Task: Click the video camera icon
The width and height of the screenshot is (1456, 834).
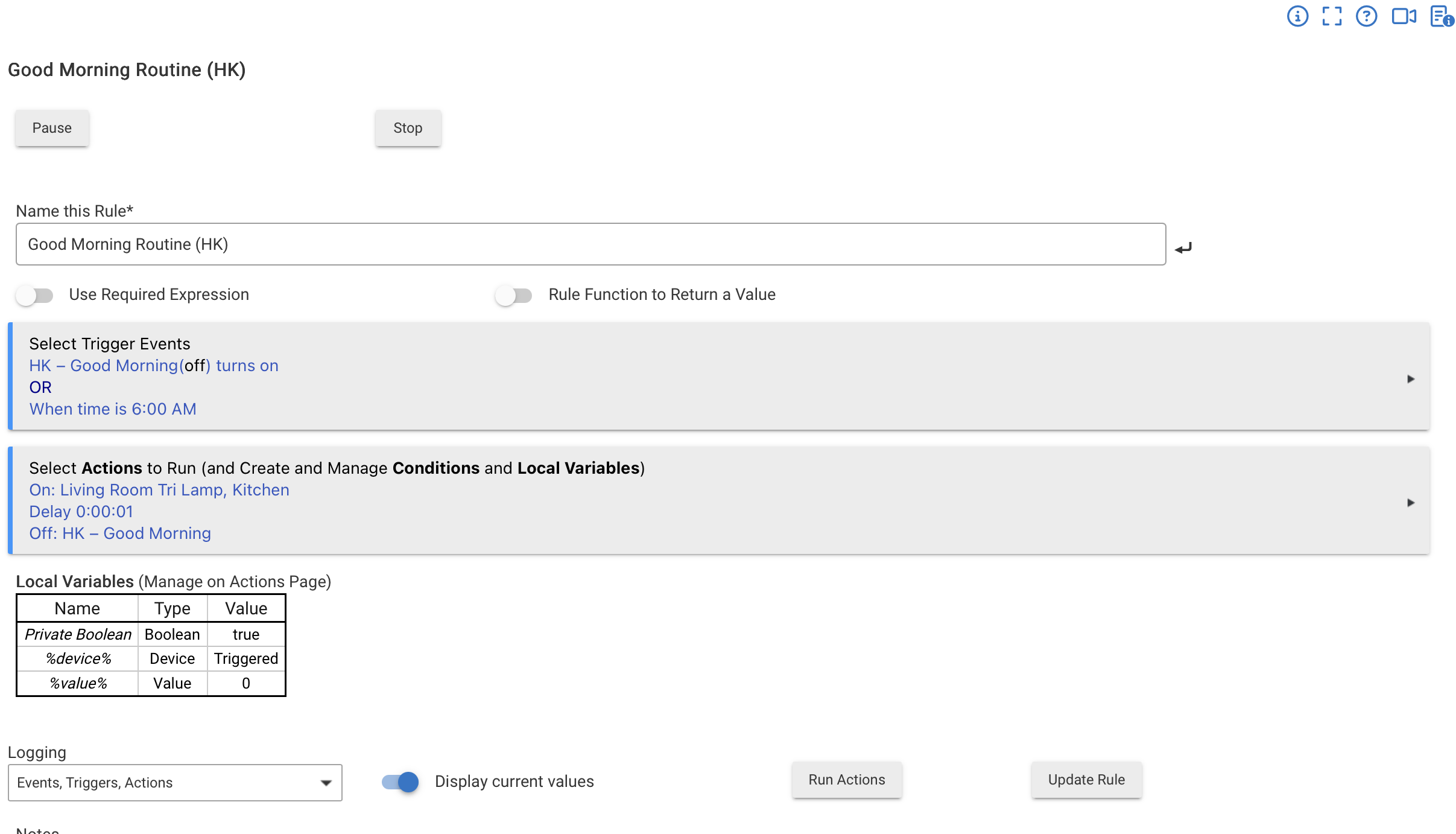Action: tap(1404, 16)
